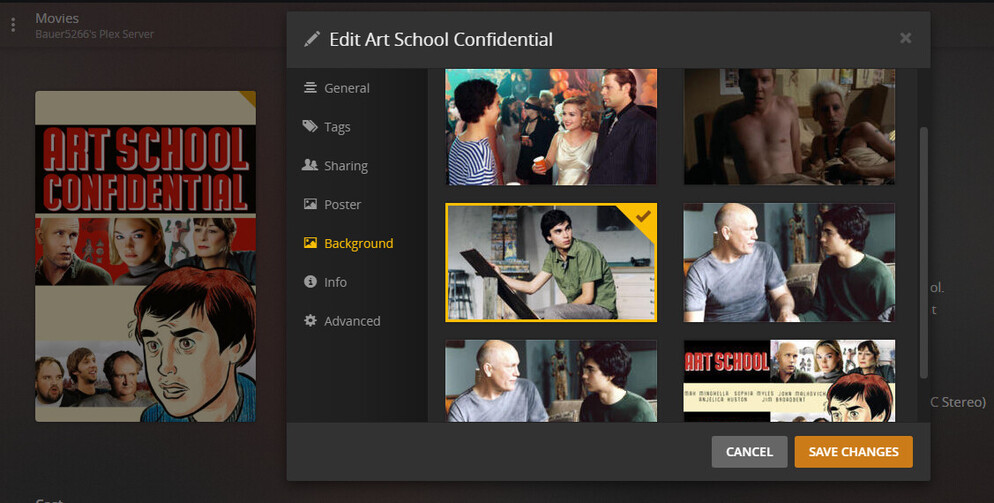
Task: Select the Art School poster-style background thumbnail
Action: [789, 381]
